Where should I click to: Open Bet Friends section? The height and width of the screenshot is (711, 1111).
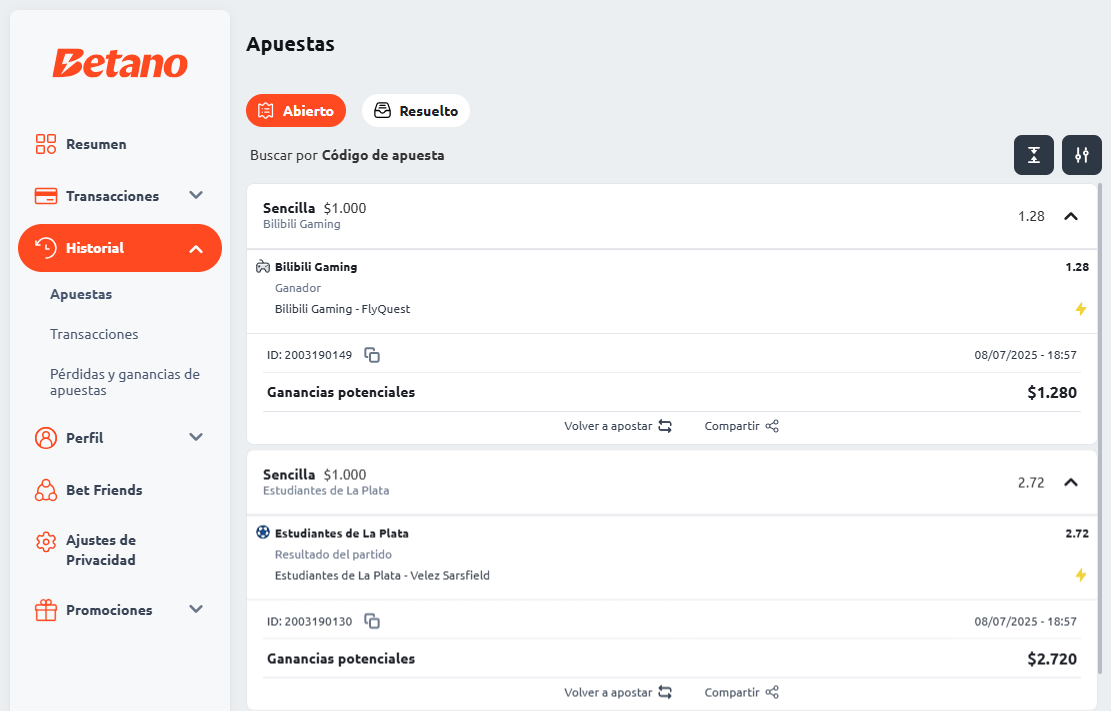tap(104, 490)
